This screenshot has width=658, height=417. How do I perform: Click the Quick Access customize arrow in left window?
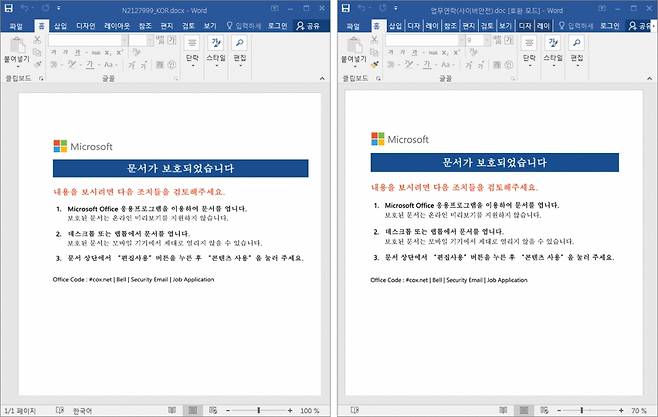point(59,8)
